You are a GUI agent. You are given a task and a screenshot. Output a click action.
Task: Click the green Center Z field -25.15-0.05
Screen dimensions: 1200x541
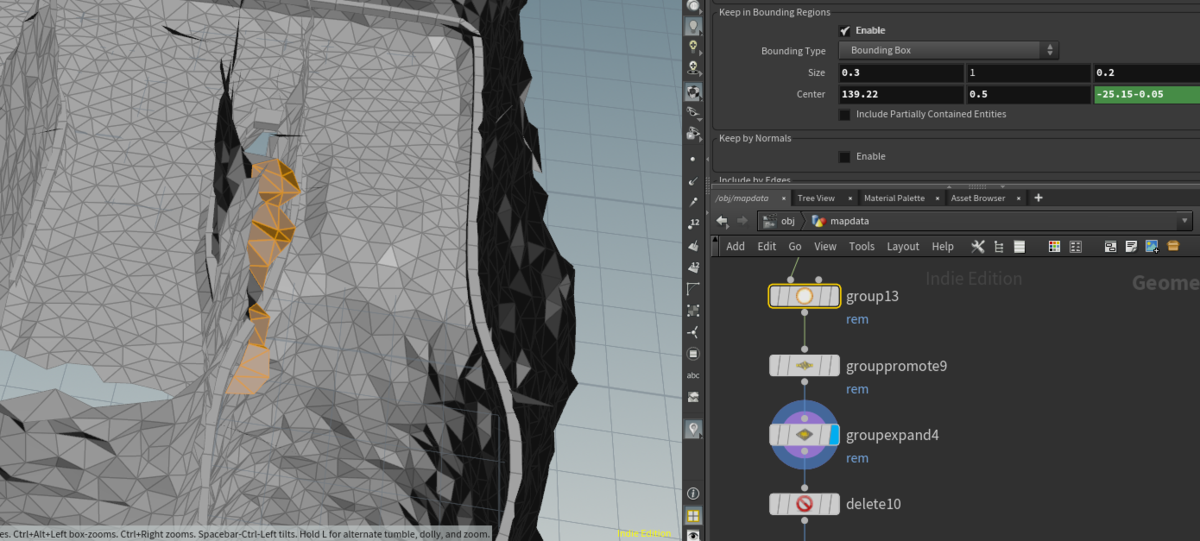pos(1146,94)
